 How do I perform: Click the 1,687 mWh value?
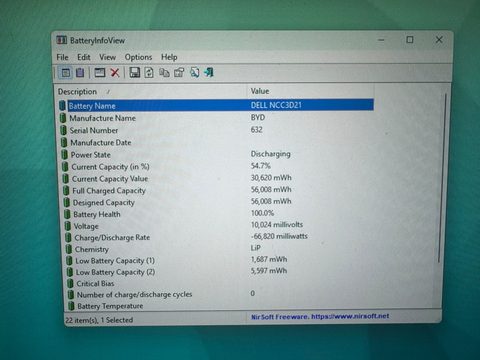269,259
